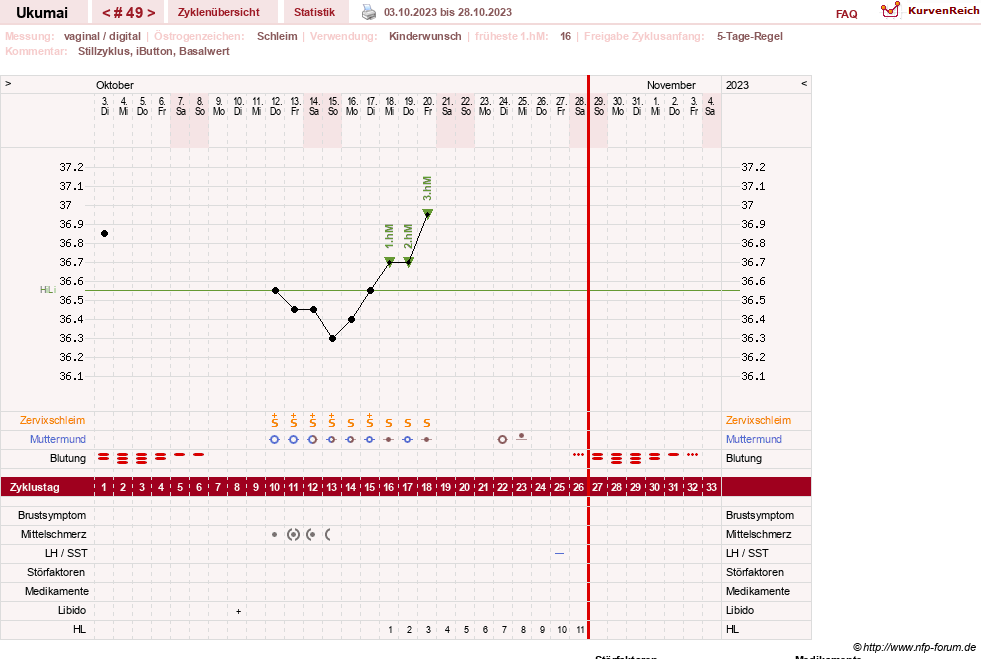981x659 pixels.
Task: Click the 1.hM green triangle marker
Action: coord(389,261)
